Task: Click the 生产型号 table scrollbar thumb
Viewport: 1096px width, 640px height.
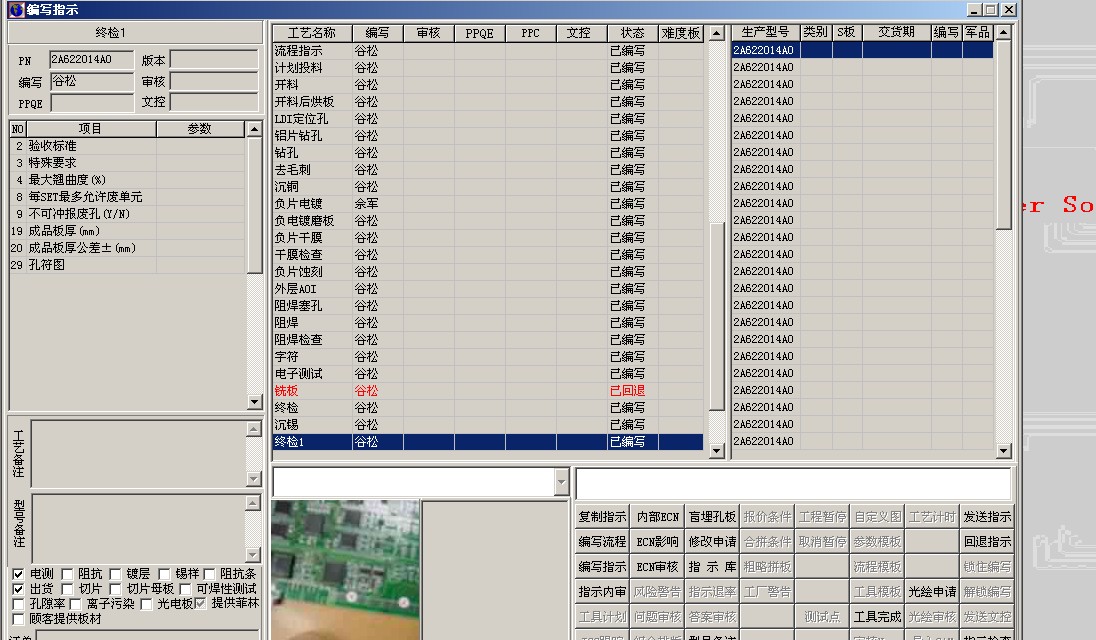Action: 1004,135
